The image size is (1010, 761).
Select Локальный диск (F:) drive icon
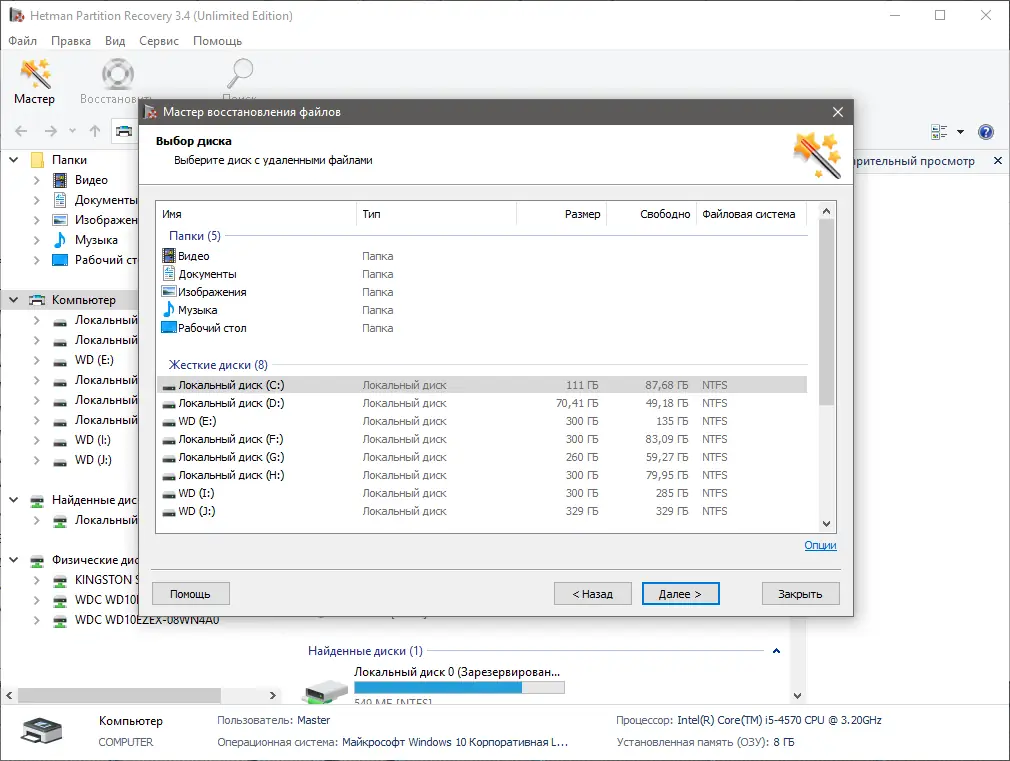tap(169, 440)
